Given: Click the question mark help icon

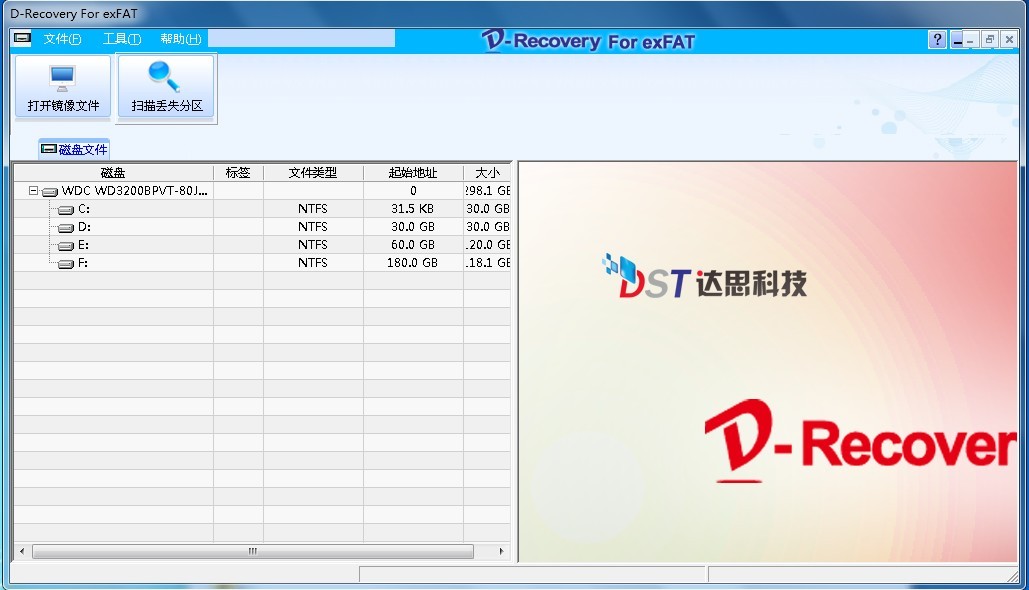Looking at the screenshot, I should (937, 40).
